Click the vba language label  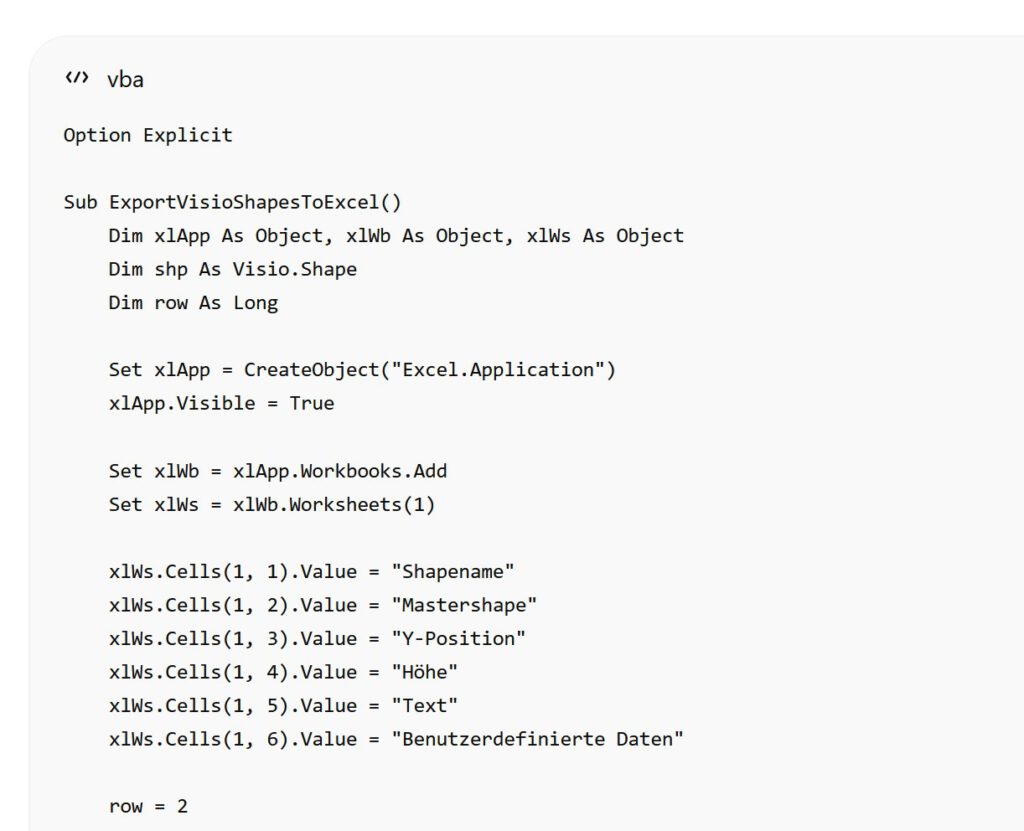click(x=125, y=79)
